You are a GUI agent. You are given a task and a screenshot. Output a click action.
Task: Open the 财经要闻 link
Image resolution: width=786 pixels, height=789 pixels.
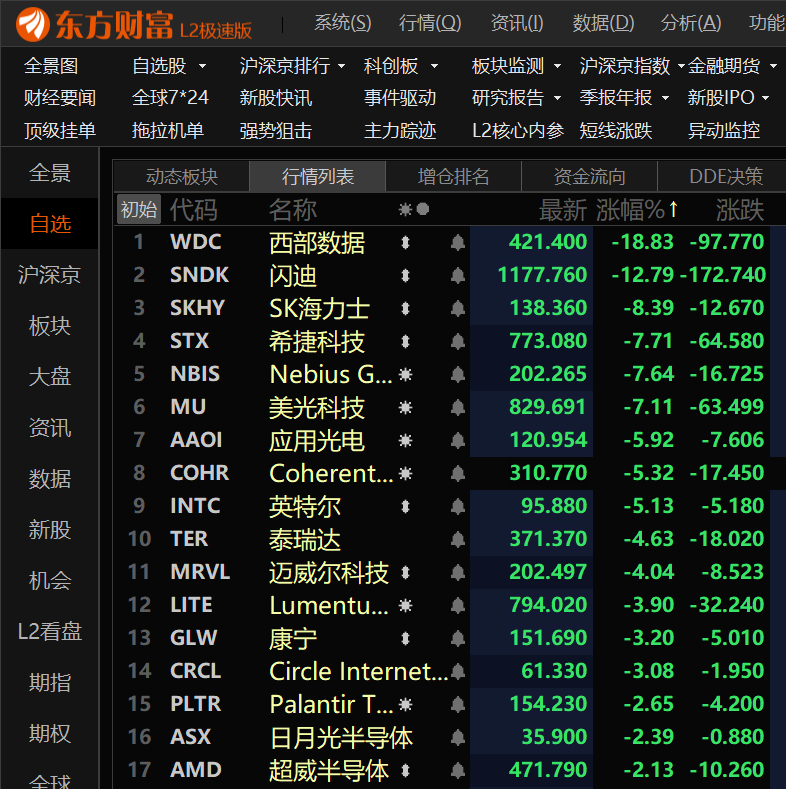[59, 98]
